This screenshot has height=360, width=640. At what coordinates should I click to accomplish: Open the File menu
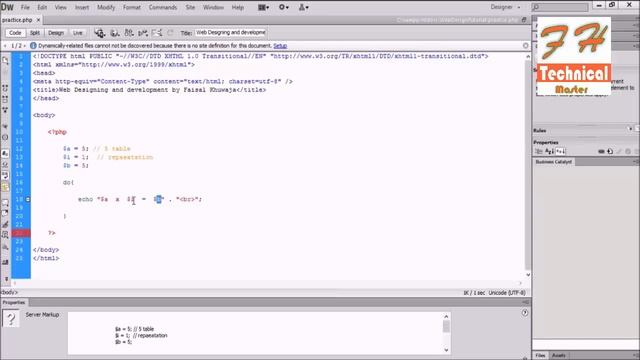tap(25, 7)
